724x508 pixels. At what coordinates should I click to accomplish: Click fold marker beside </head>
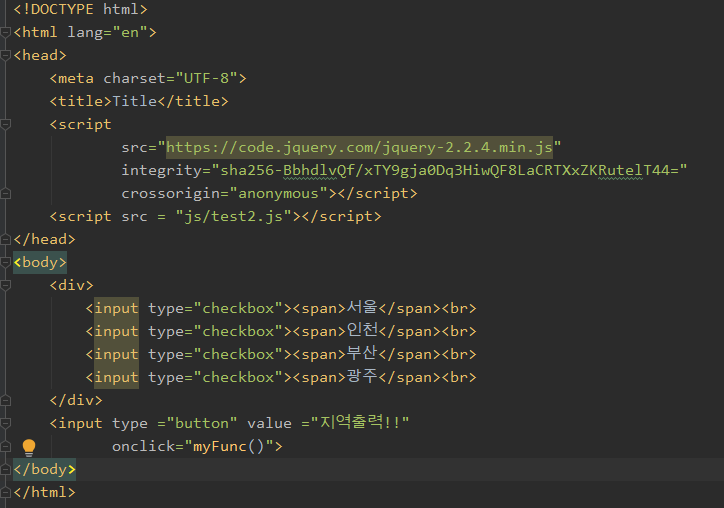[x=5, y=239]
